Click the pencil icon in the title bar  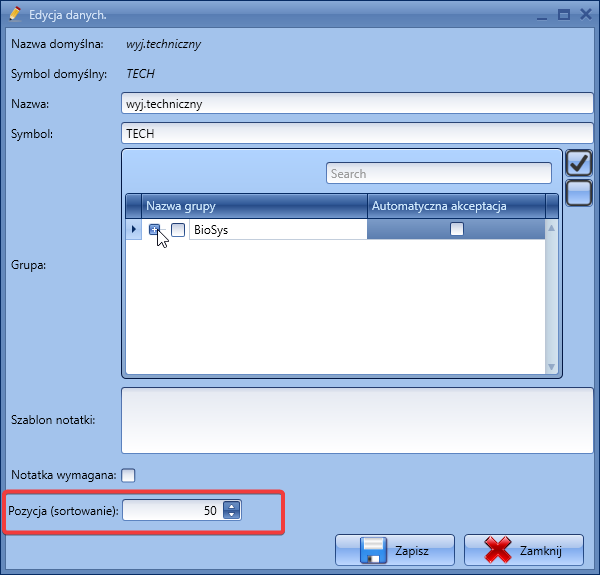[15, 15]
